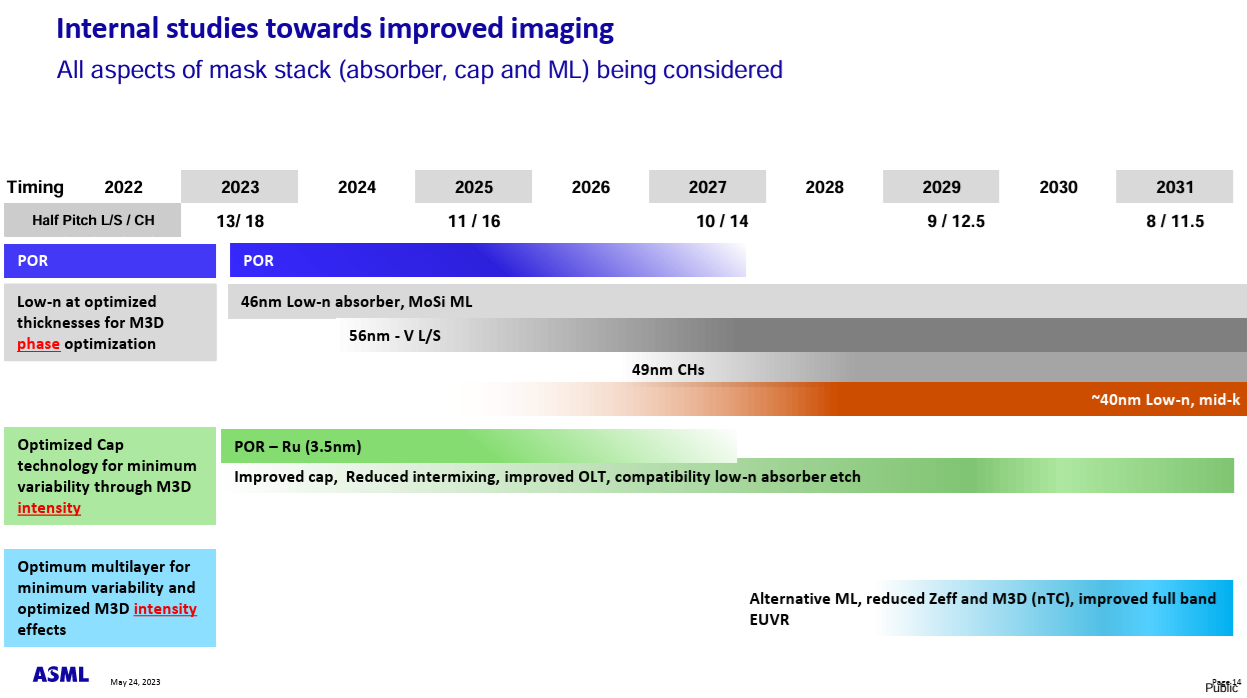Click the 2031 year box
The height and width of the screenshot is (698, 1247).
coord(1175,187)
